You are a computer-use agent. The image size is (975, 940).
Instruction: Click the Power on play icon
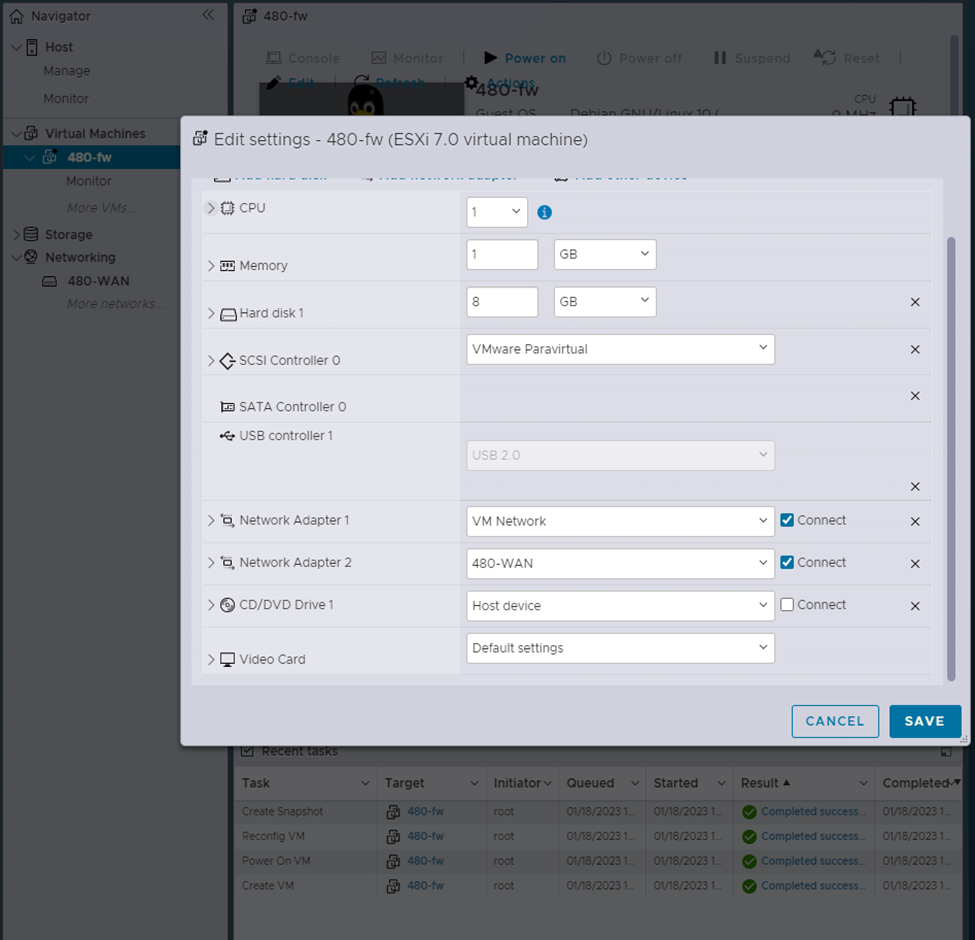point(491,58)
